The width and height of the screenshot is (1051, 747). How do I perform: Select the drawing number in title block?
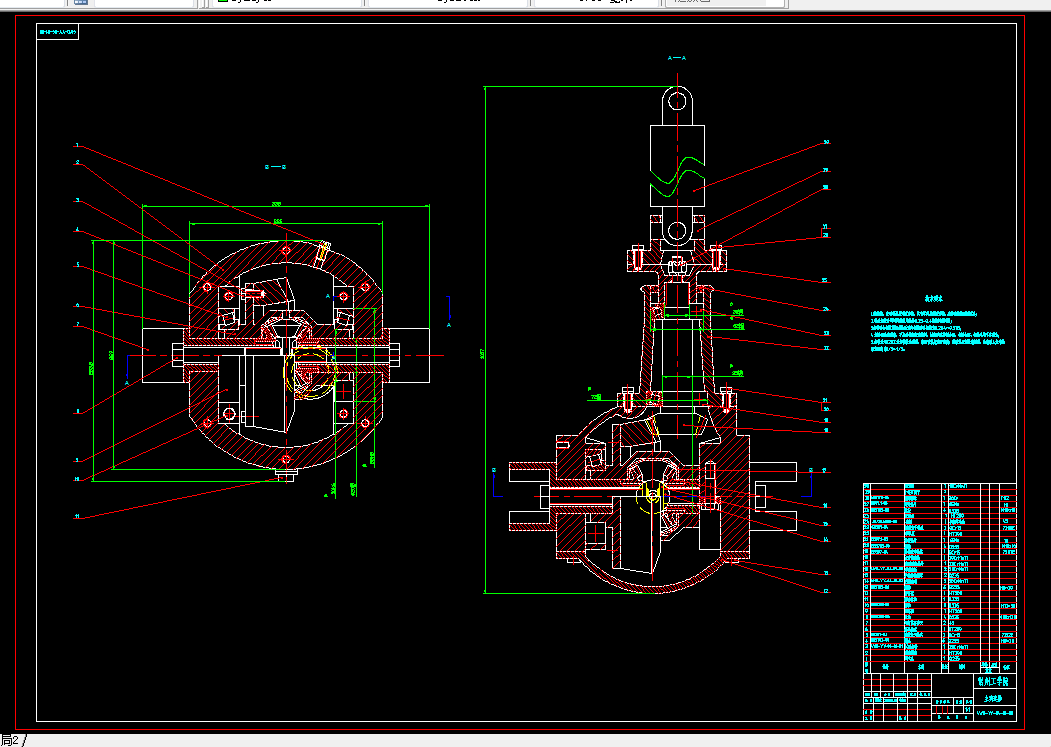point(995,713)
